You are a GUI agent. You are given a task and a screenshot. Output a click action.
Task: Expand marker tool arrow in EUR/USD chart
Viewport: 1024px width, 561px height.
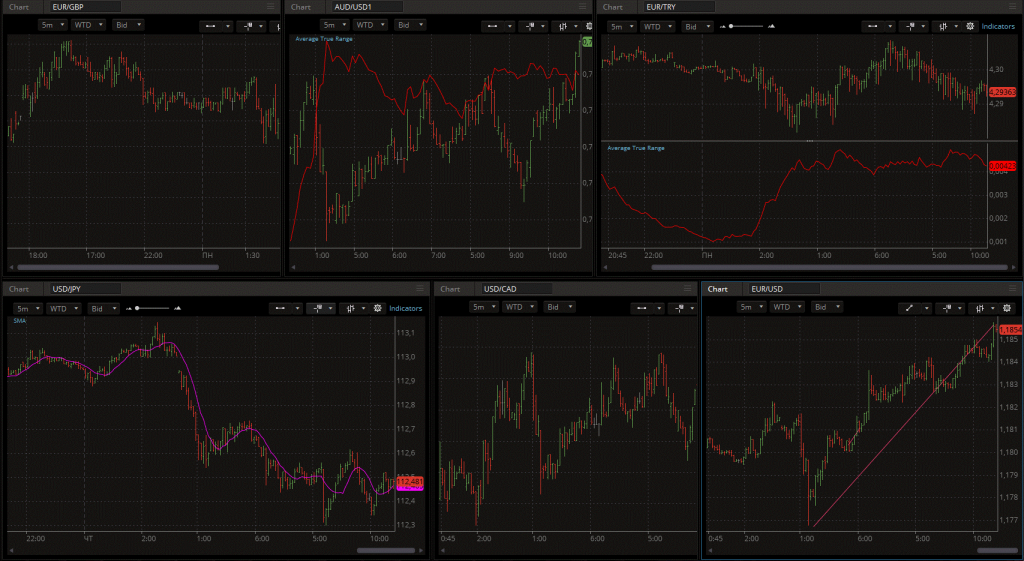point(958,308)
